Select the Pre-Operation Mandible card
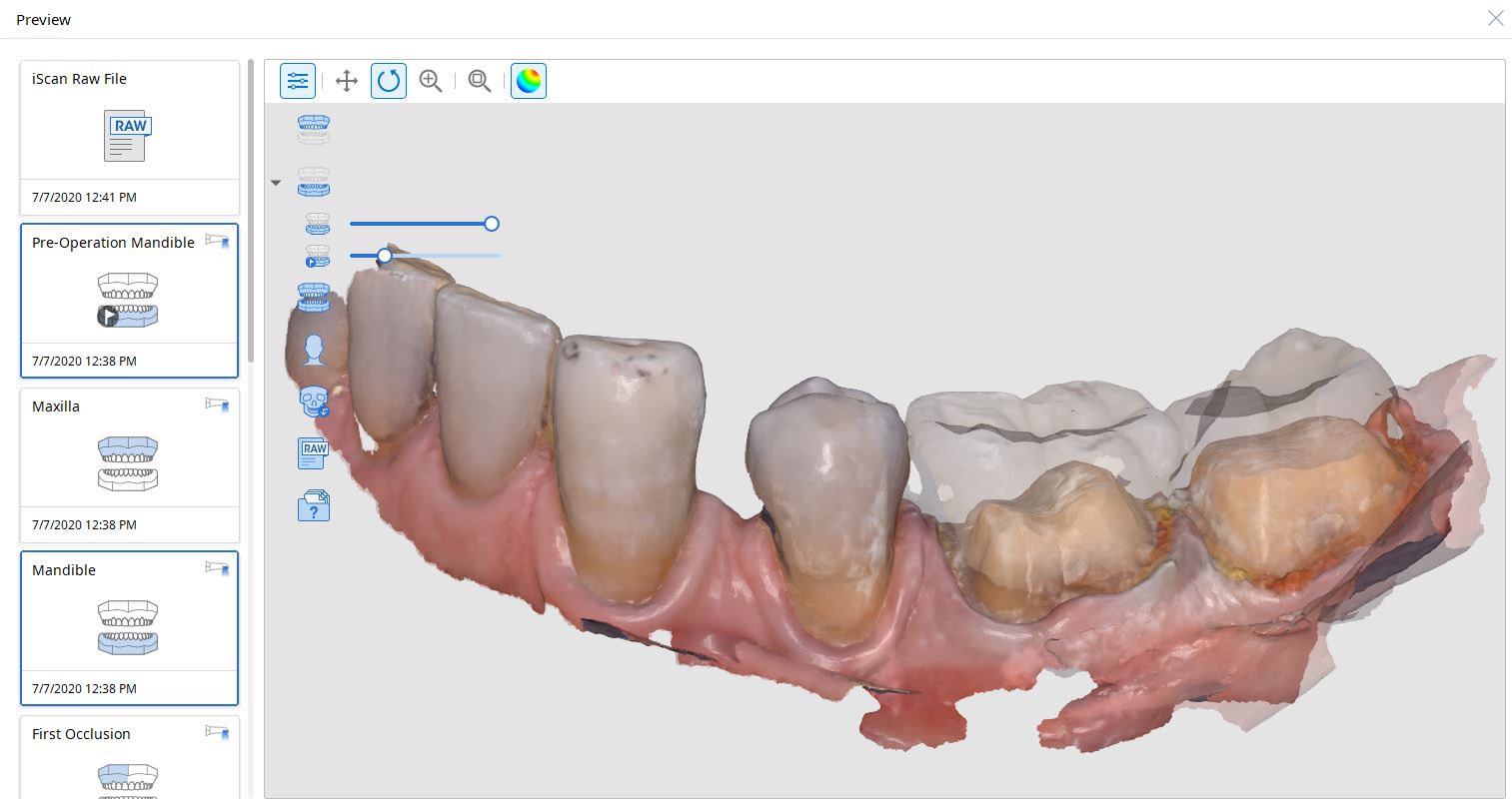1512x811 pixels. 130,301
